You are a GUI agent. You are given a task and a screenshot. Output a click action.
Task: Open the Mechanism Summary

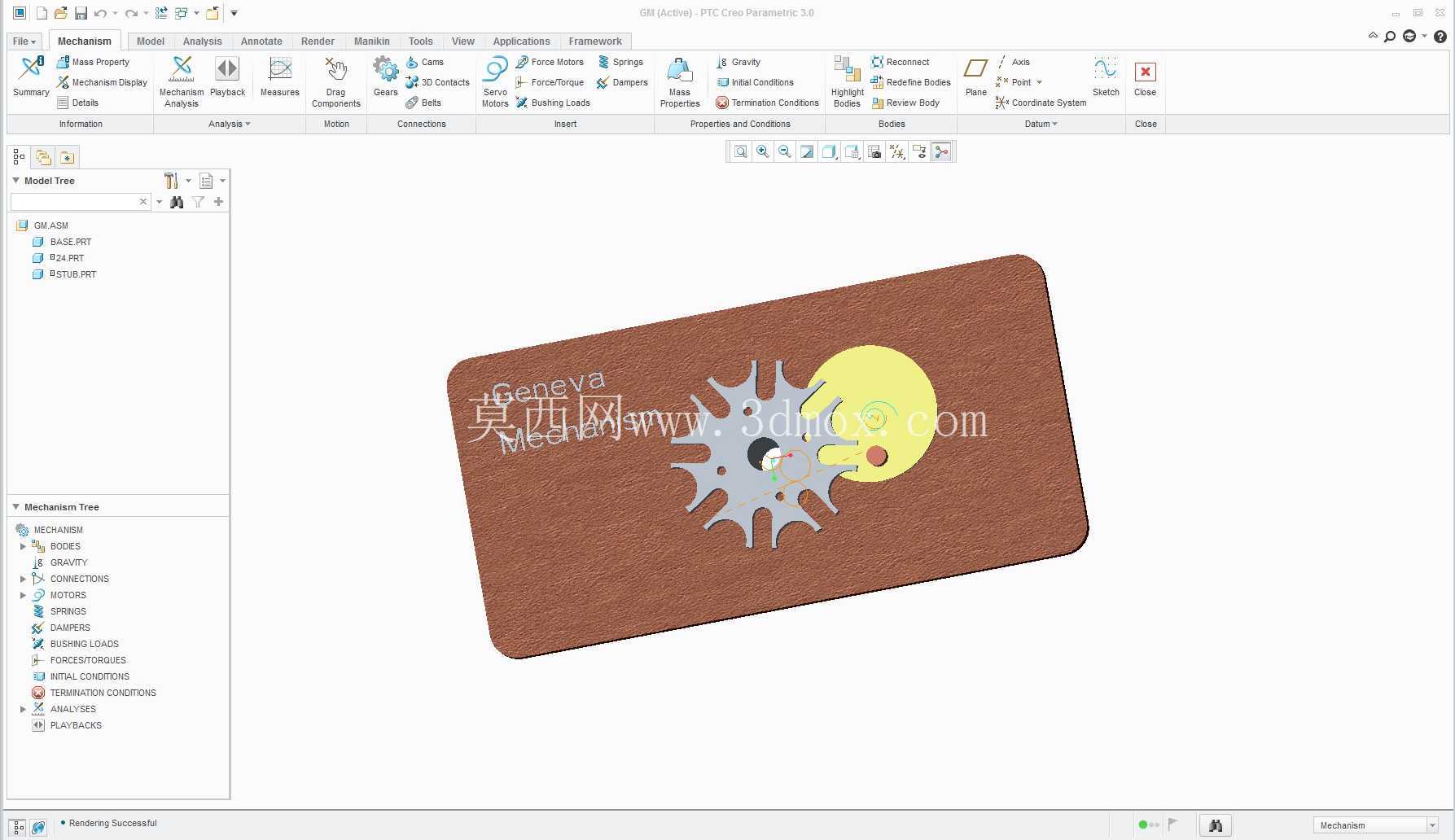pyautogui.click(x=31, y=77)
